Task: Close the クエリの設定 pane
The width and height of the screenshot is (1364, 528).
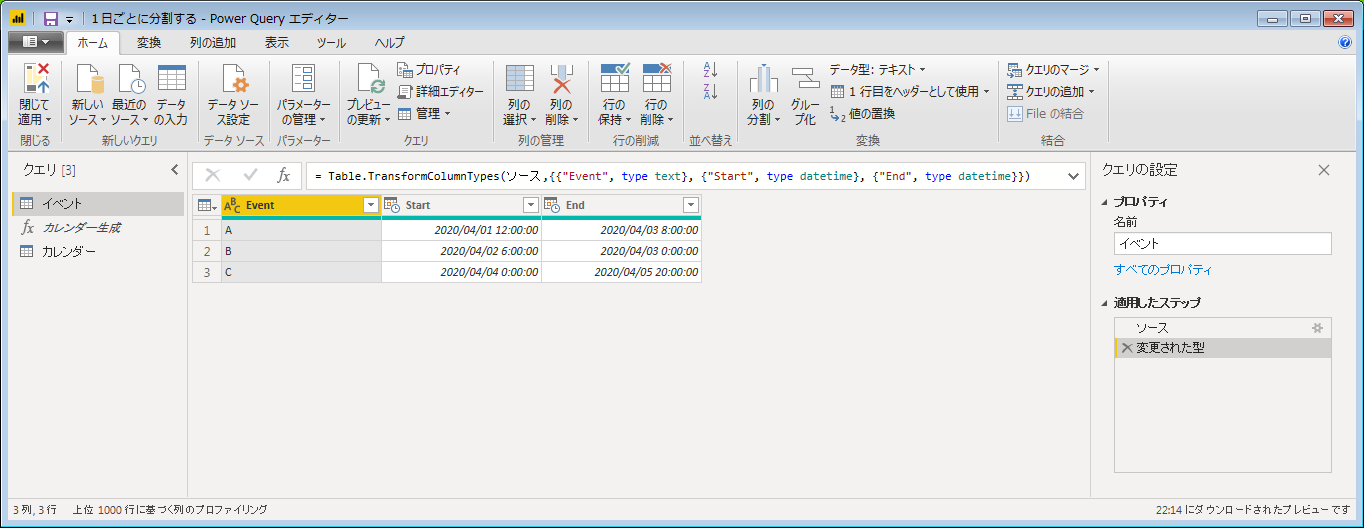Action: (1324, 170)
